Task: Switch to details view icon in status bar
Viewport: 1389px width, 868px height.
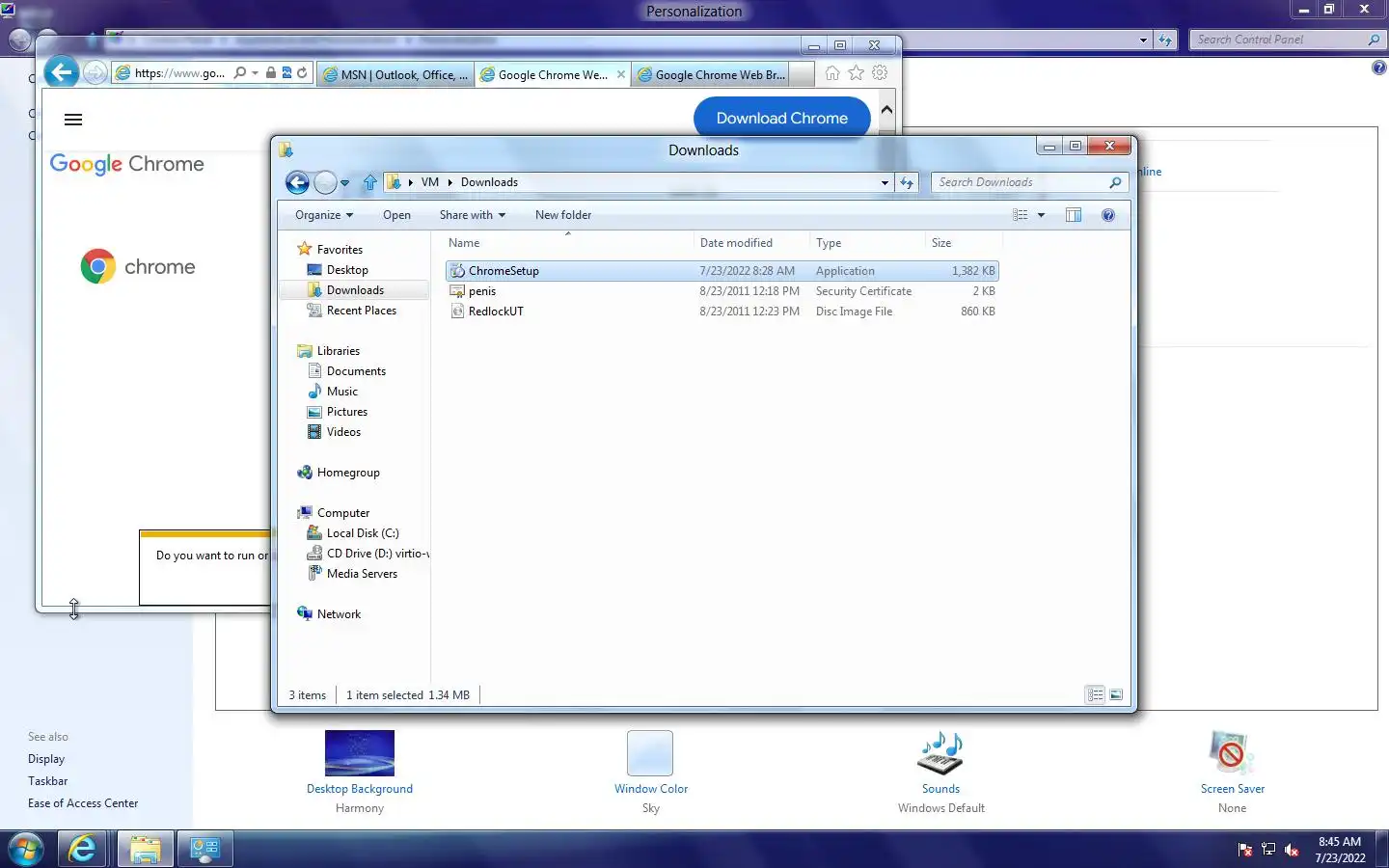Action: coord(1095,694)
